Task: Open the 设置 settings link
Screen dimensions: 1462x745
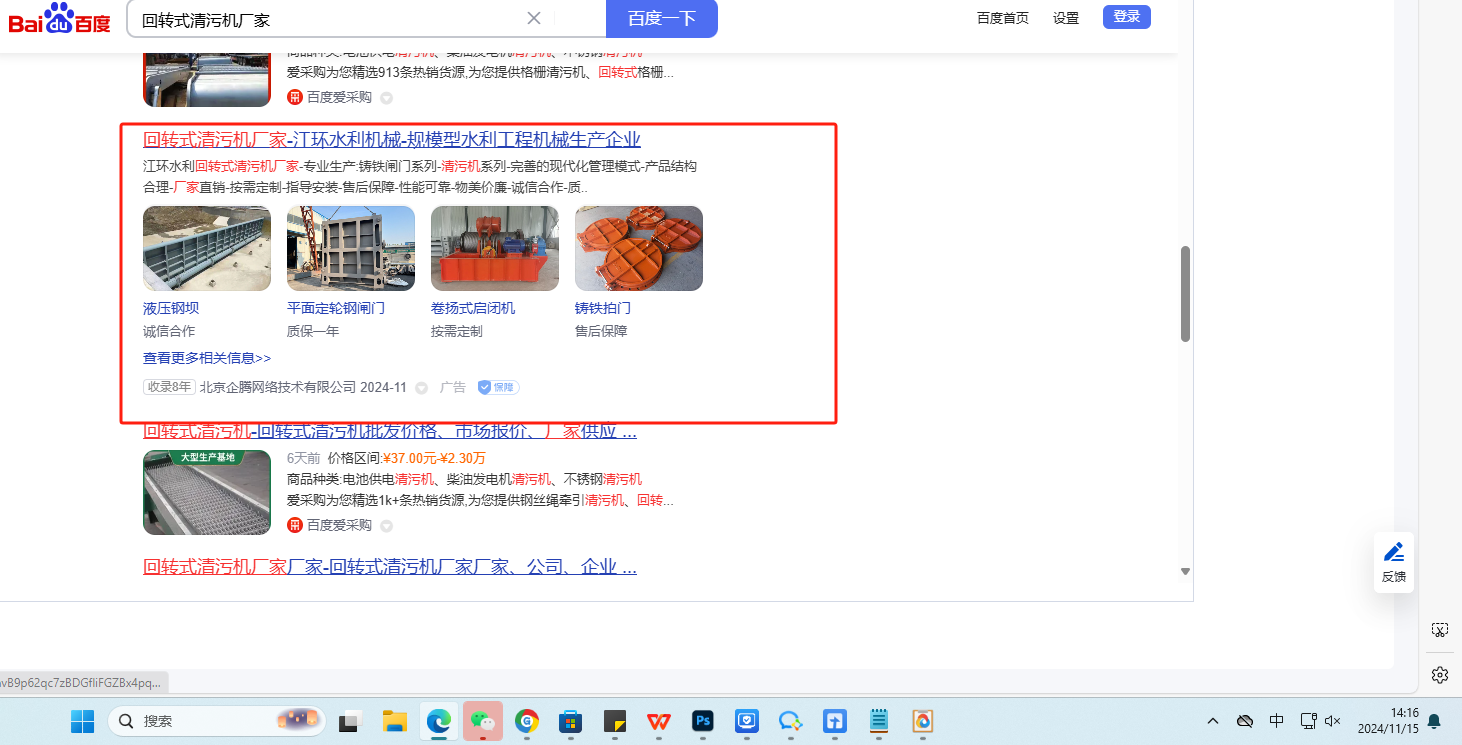Action: [x=1066, y=18]
